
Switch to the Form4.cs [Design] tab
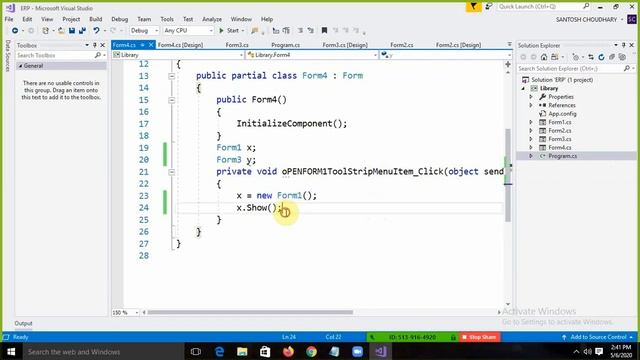pyautogui.click(x=180, y=45)
